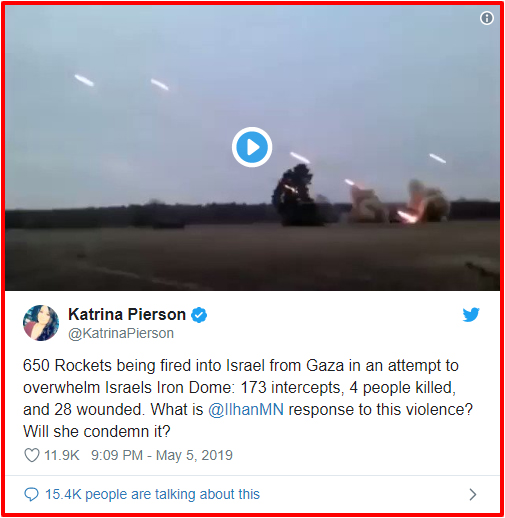This screenshot has width=505, height=518.
Task: Play the embedded rocket video
Action: pyautogui.click(x=252, y=147)
